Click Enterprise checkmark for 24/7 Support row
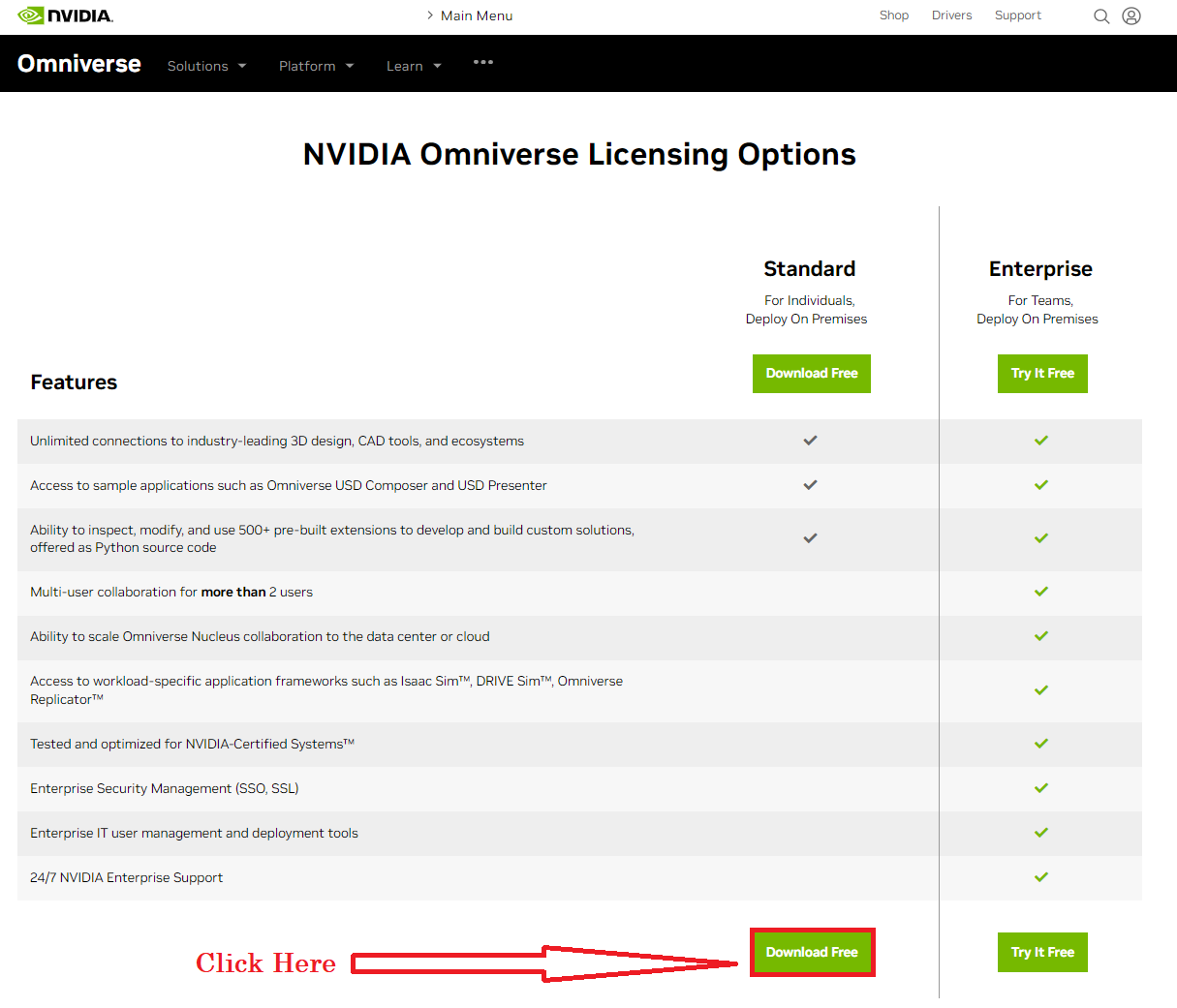This screenshot has width=1177, height=1008. (1041, 877)
